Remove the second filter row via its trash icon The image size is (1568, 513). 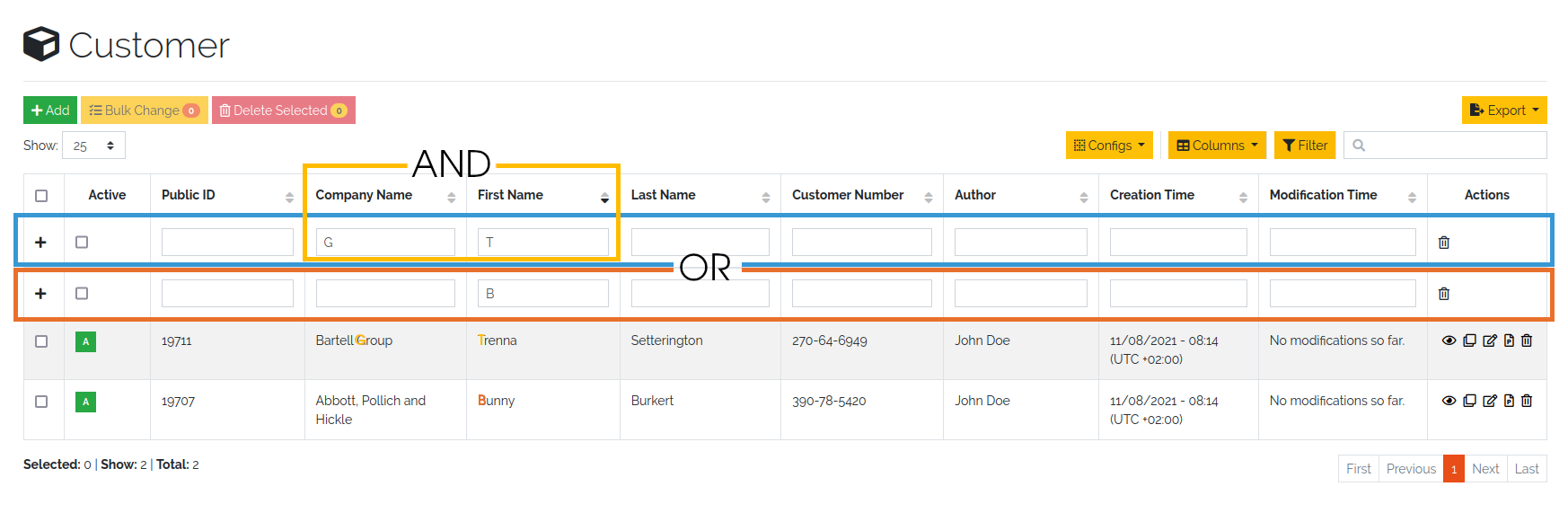tap(1444, 294)
